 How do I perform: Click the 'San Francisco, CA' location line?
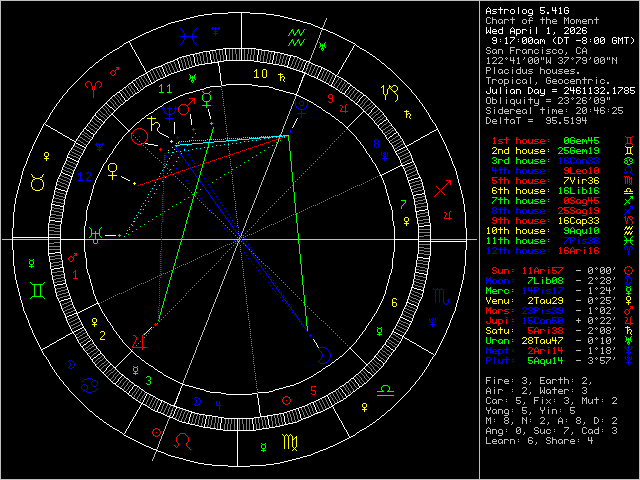(537, 51)
